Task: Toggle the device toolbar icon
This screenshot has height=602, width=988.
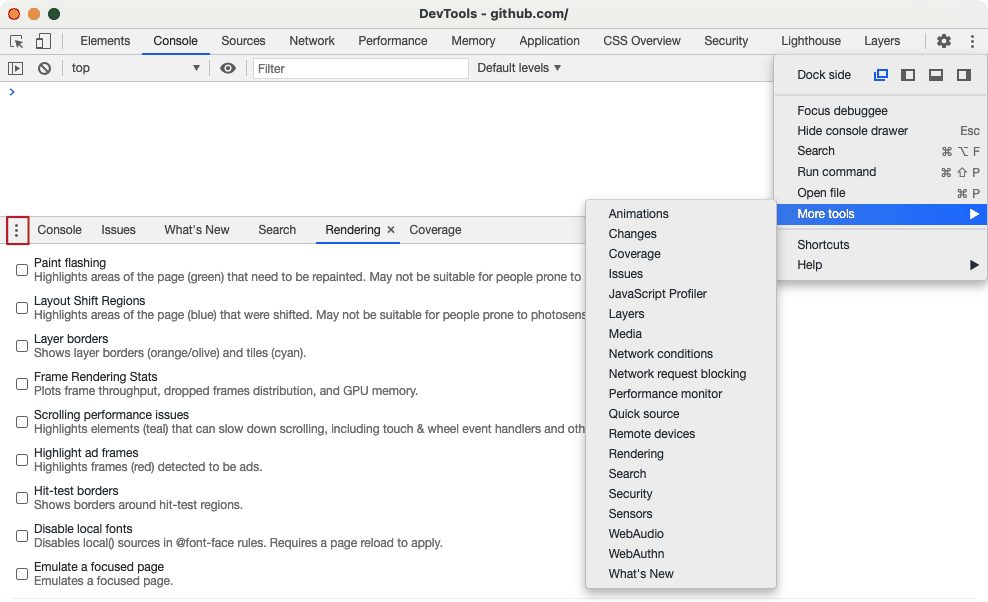Action: [43, 42]
